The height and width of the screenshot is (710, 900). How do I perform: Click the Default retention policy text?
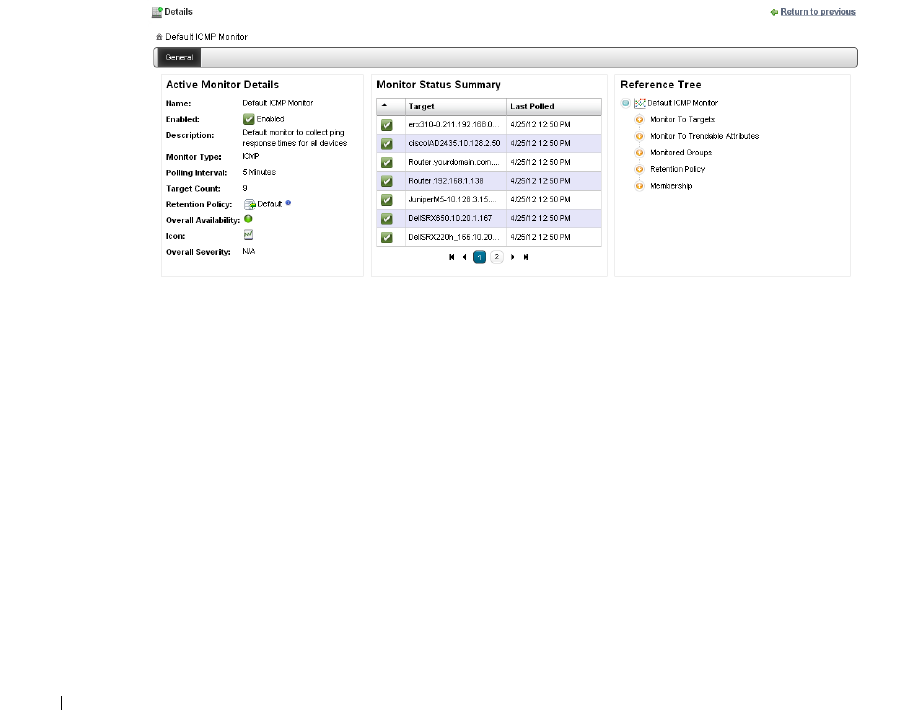pyautogui.click(x=269, y=204)
